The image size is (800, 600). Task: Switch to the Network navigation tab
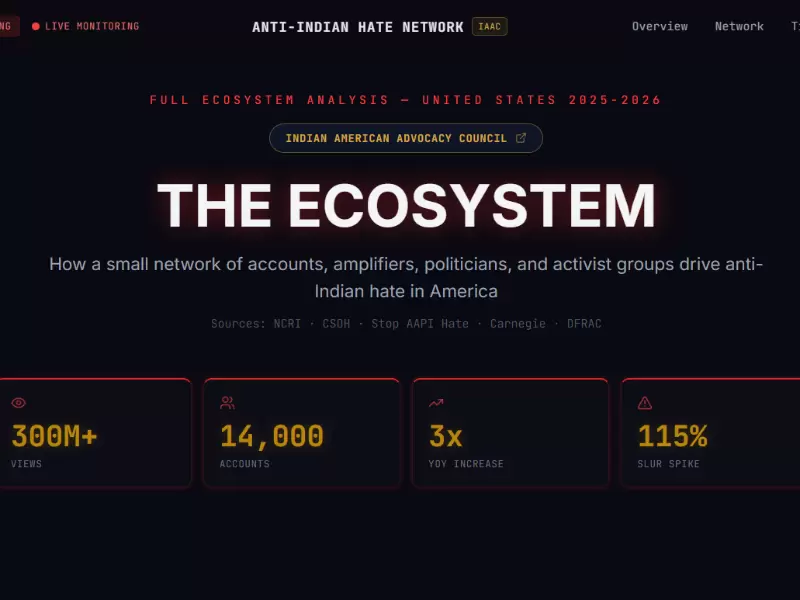tap(739, 26)
